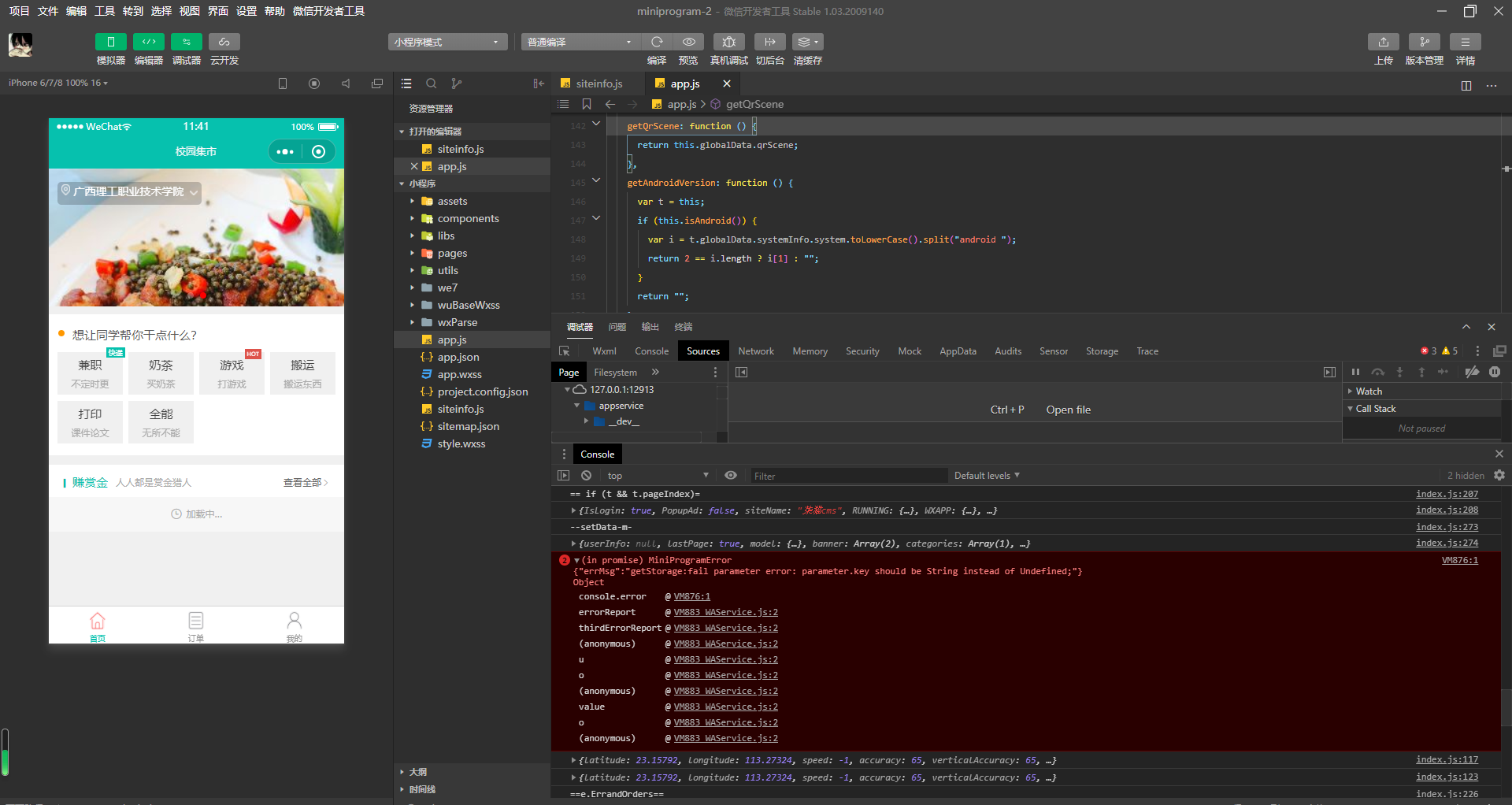Click the 编译 compile refresh icon
The height and width of the screenshot is (805, 1512).
657,42
